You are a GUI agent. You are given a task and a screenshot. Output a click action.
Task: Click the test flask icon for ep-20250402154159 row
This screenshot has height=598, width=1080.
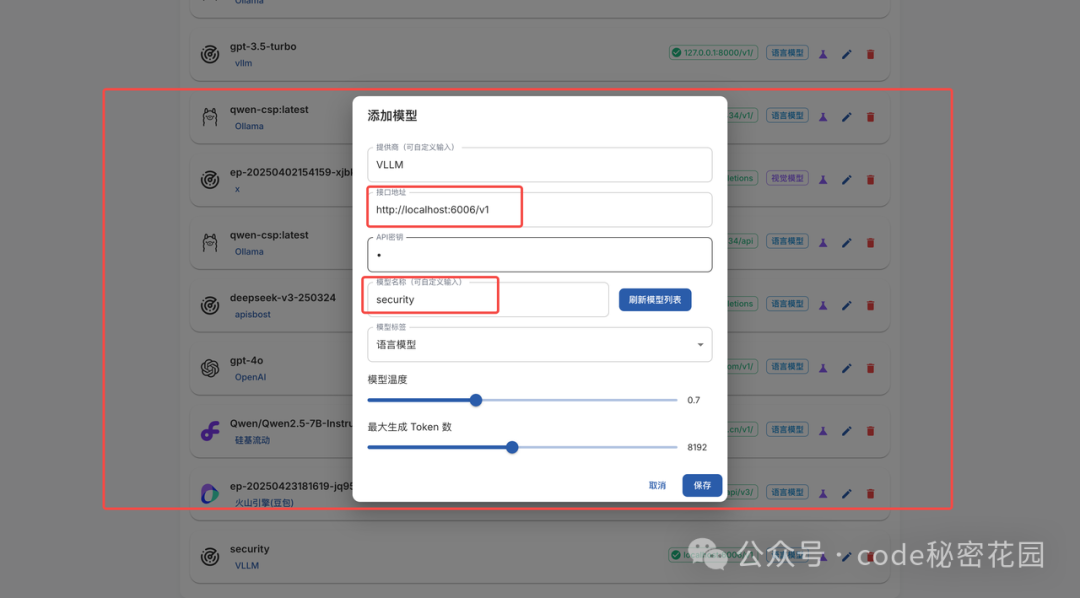822,179
